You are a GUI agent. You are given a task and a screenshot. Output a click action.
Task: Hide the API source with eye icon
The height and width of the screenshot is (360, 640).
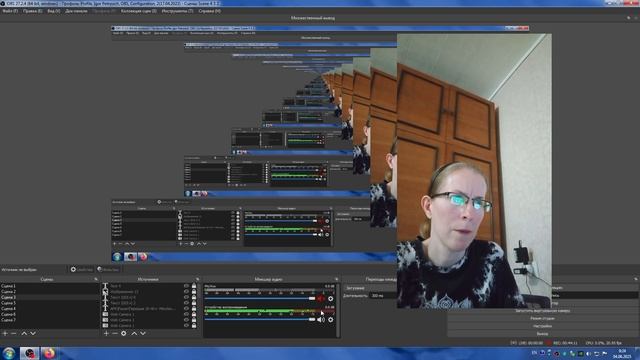pos(186,309)
